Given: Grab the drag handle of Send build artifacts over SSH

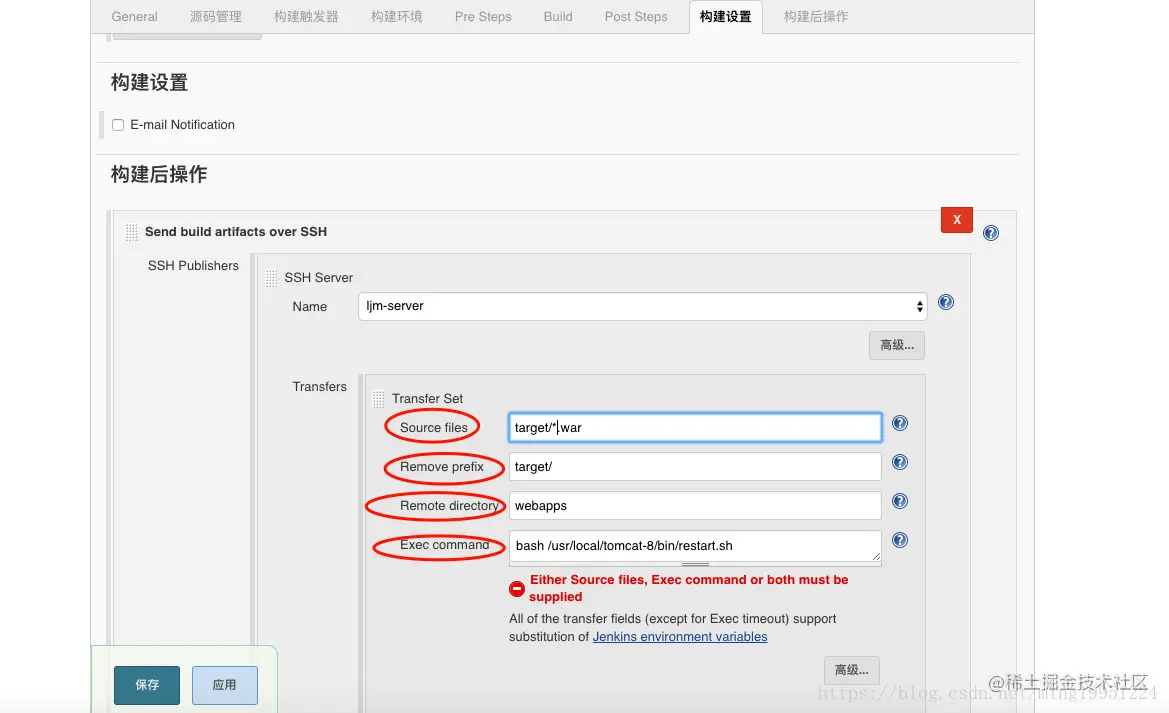Looking at the screenshot, I should coord(132,232).
